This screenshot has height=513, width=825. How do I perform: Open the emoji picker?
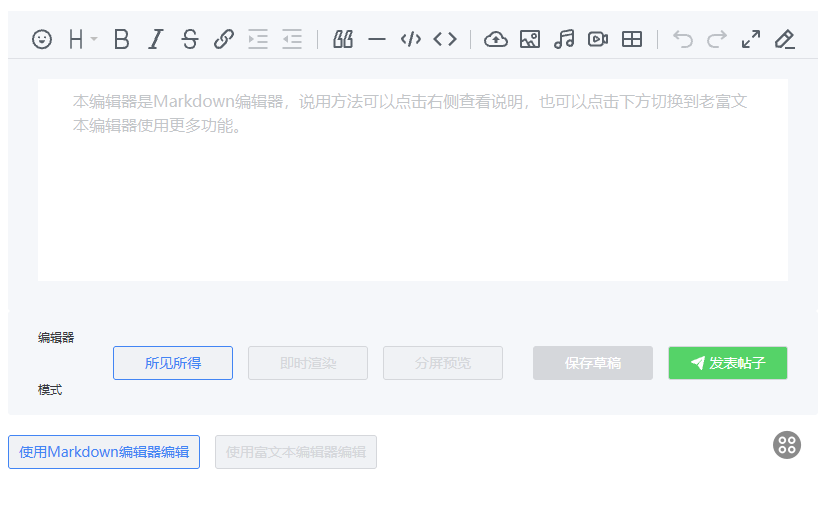click(x=42, y=39)
